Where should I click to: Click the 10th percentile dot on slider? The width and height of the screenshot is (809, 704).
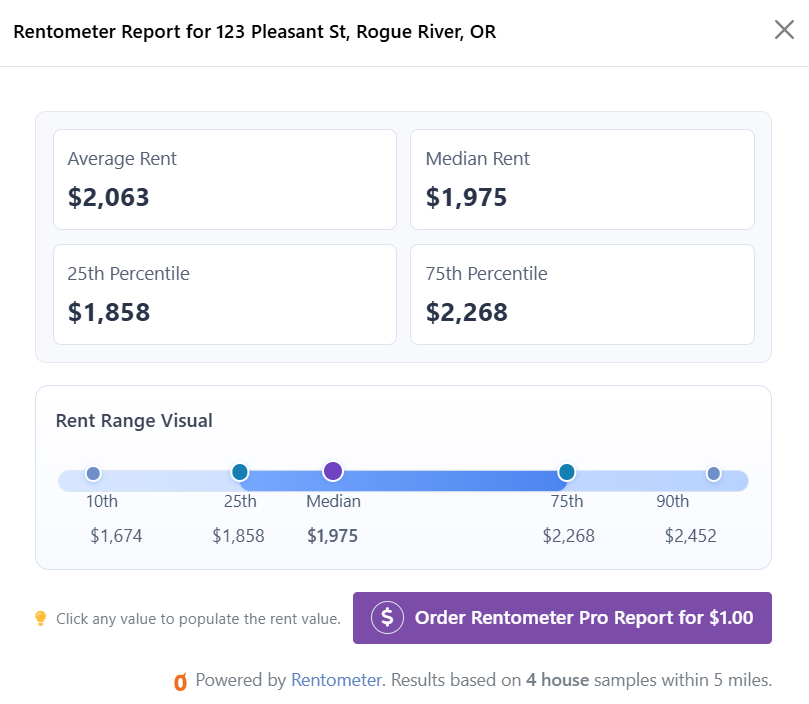(x=93, y=473)
